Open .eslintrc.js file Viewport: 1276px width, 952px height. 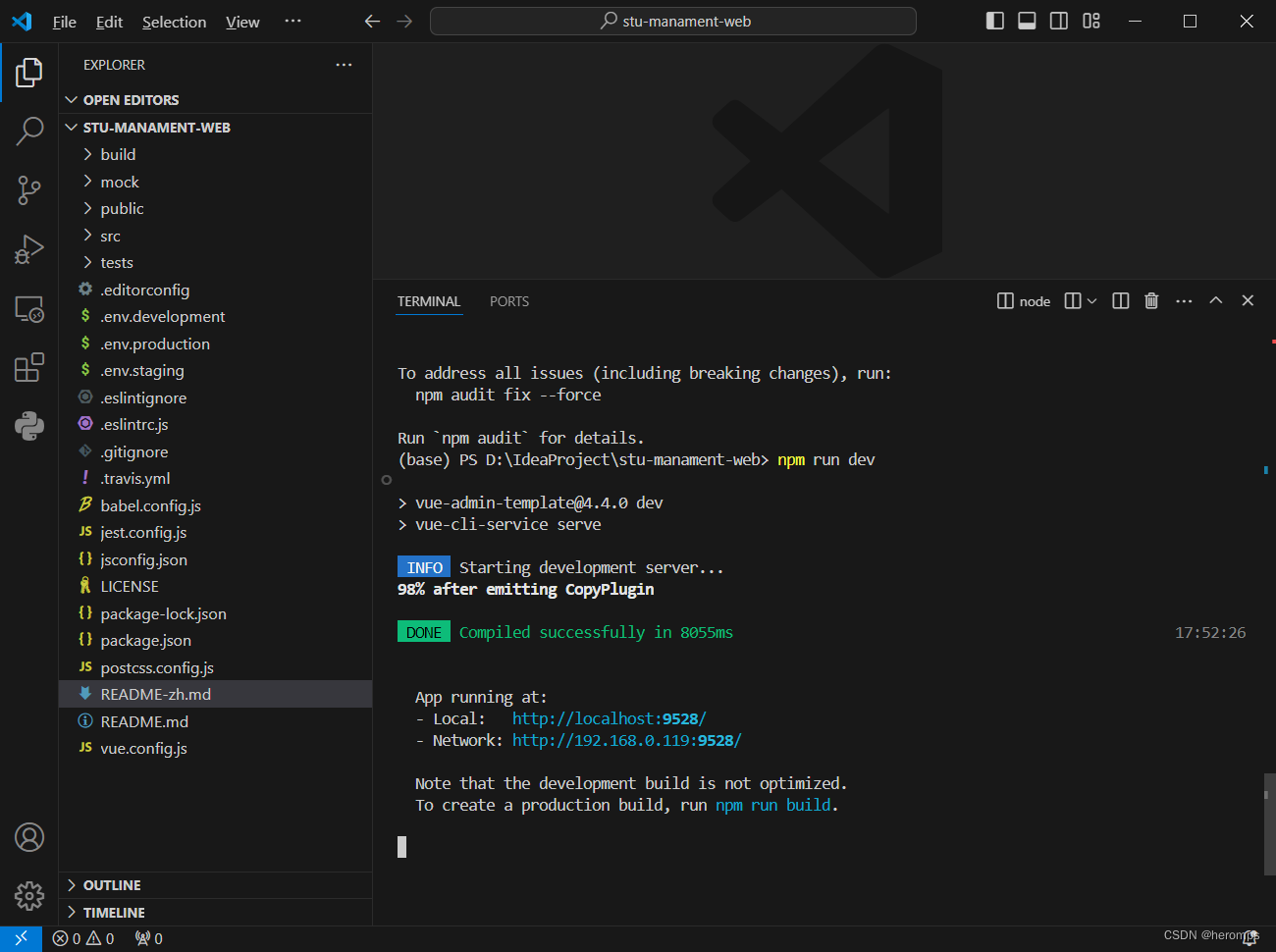[216, 424]
